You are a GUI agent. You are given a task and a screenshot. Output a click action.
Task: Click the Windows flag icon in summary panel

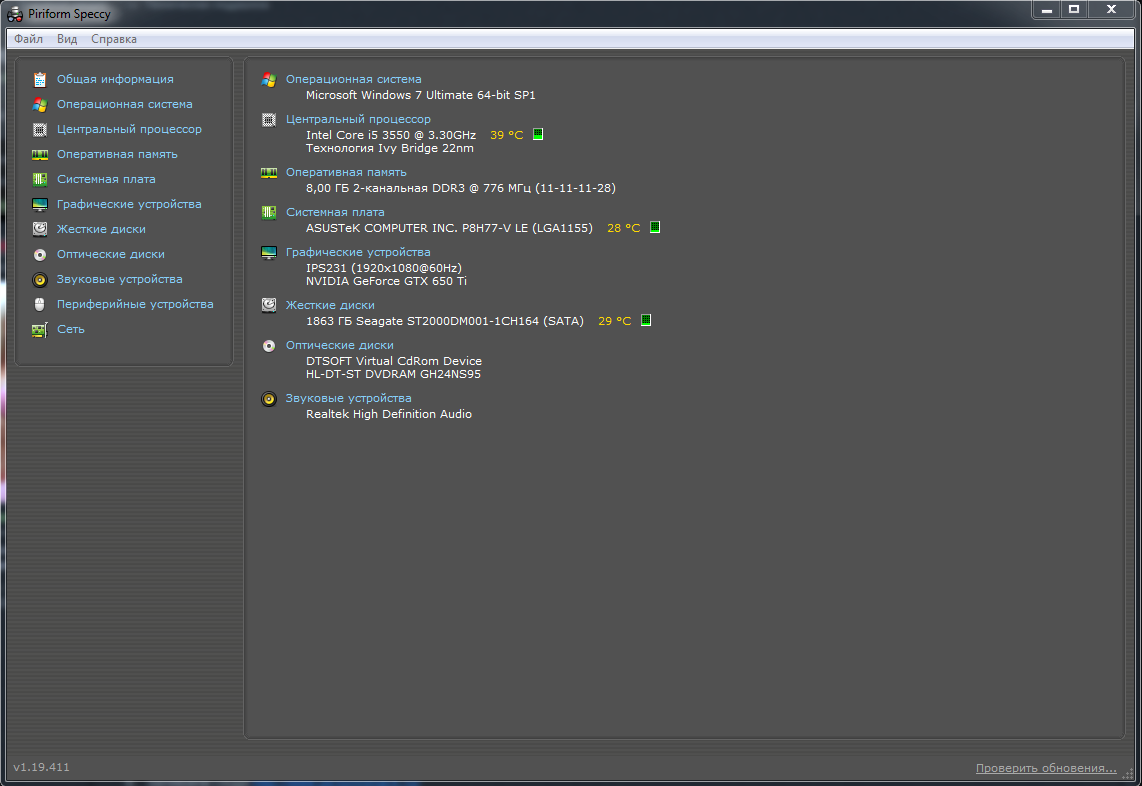coord(269,80)
